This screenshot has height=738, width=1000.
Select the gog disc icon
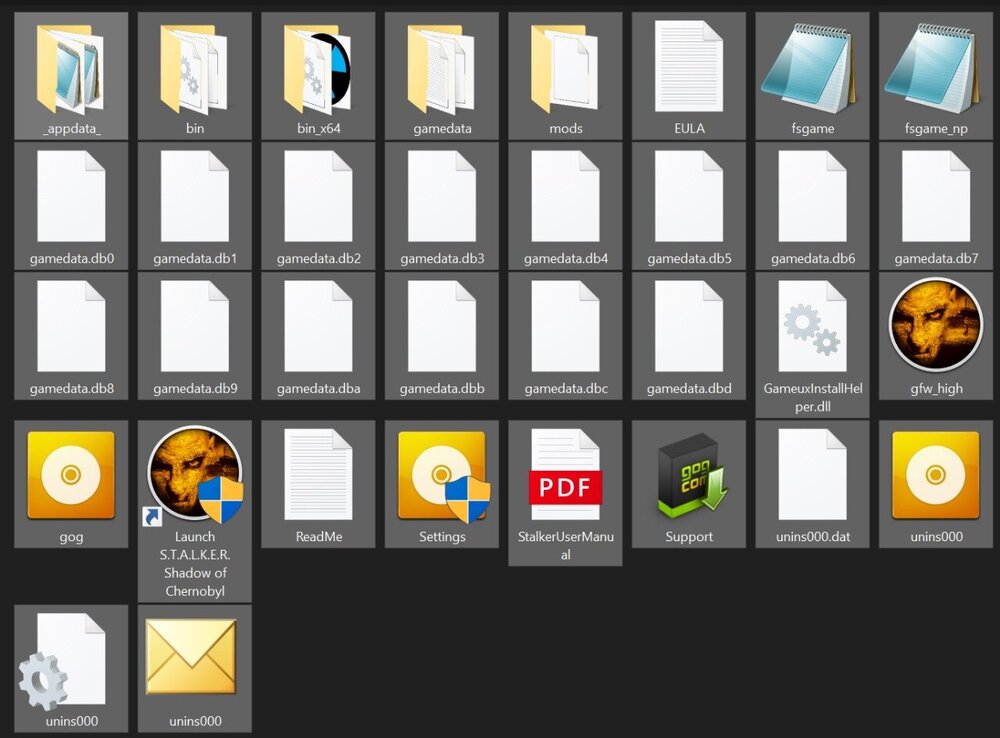pos(71,475)
